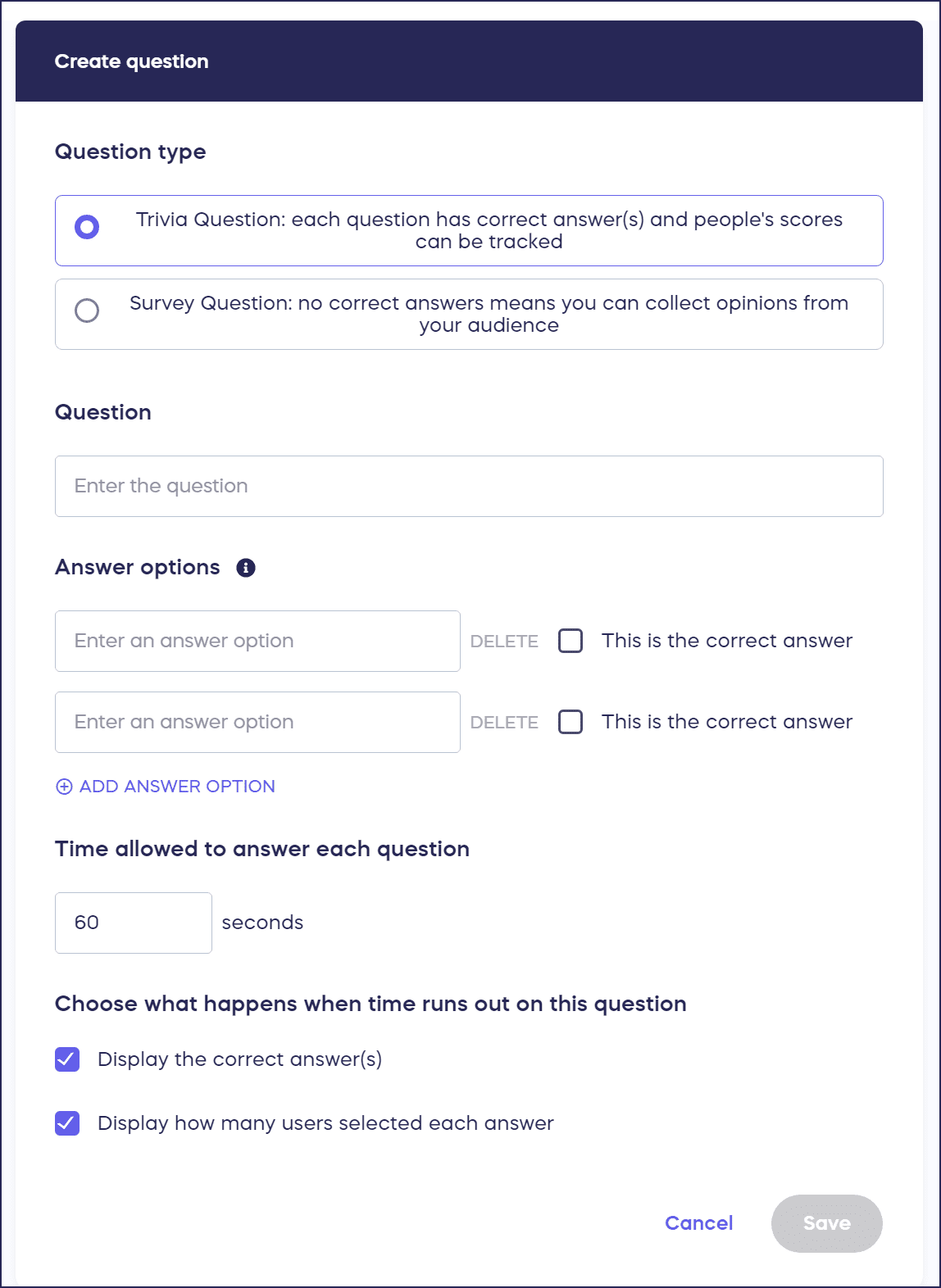941x1288 pixels.
Task: Delete the second answer option
Action: (504, 723)
